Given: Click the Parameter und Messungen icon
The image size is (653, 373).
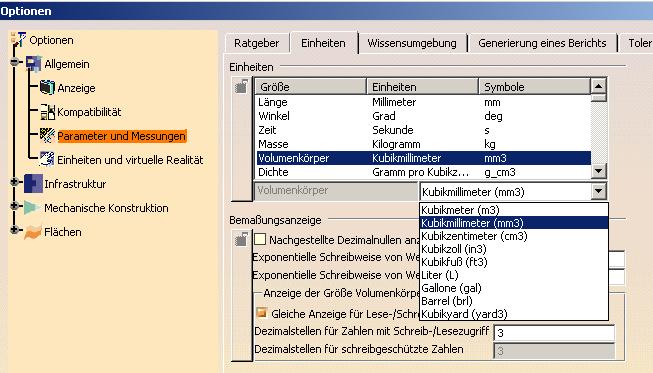Looking at the screenshot, I should click(x=47, y=135).
